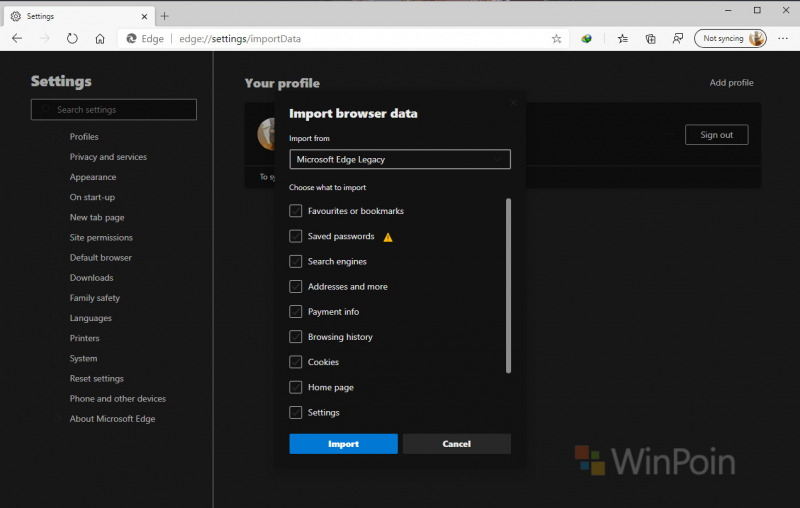Open Family safety settings

[94, 298]
